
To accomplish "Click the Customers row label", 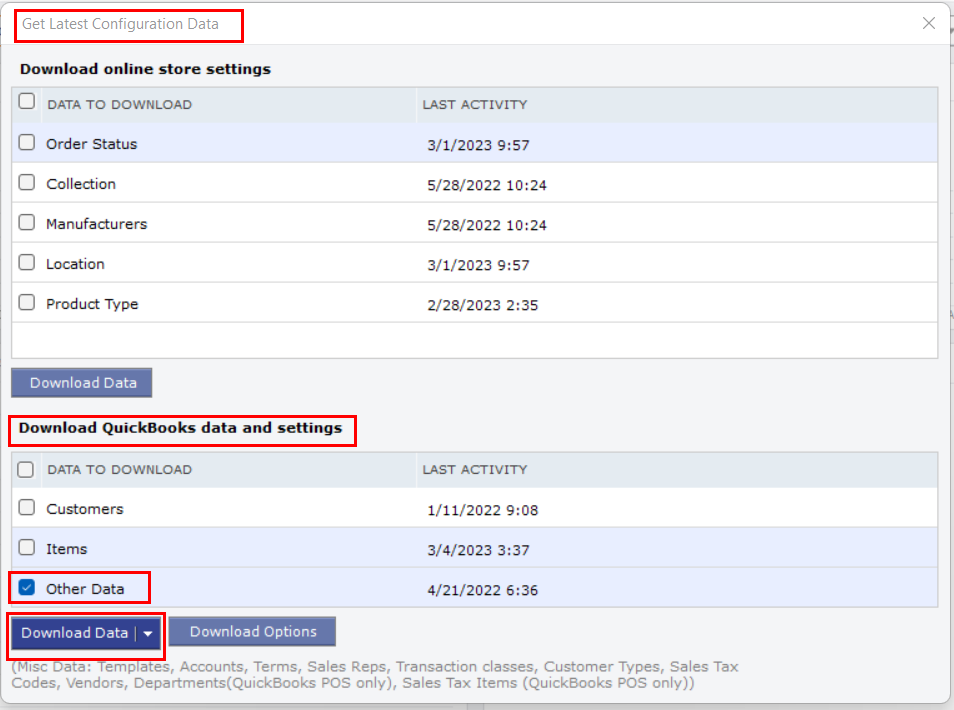I will tap(84, 509).
